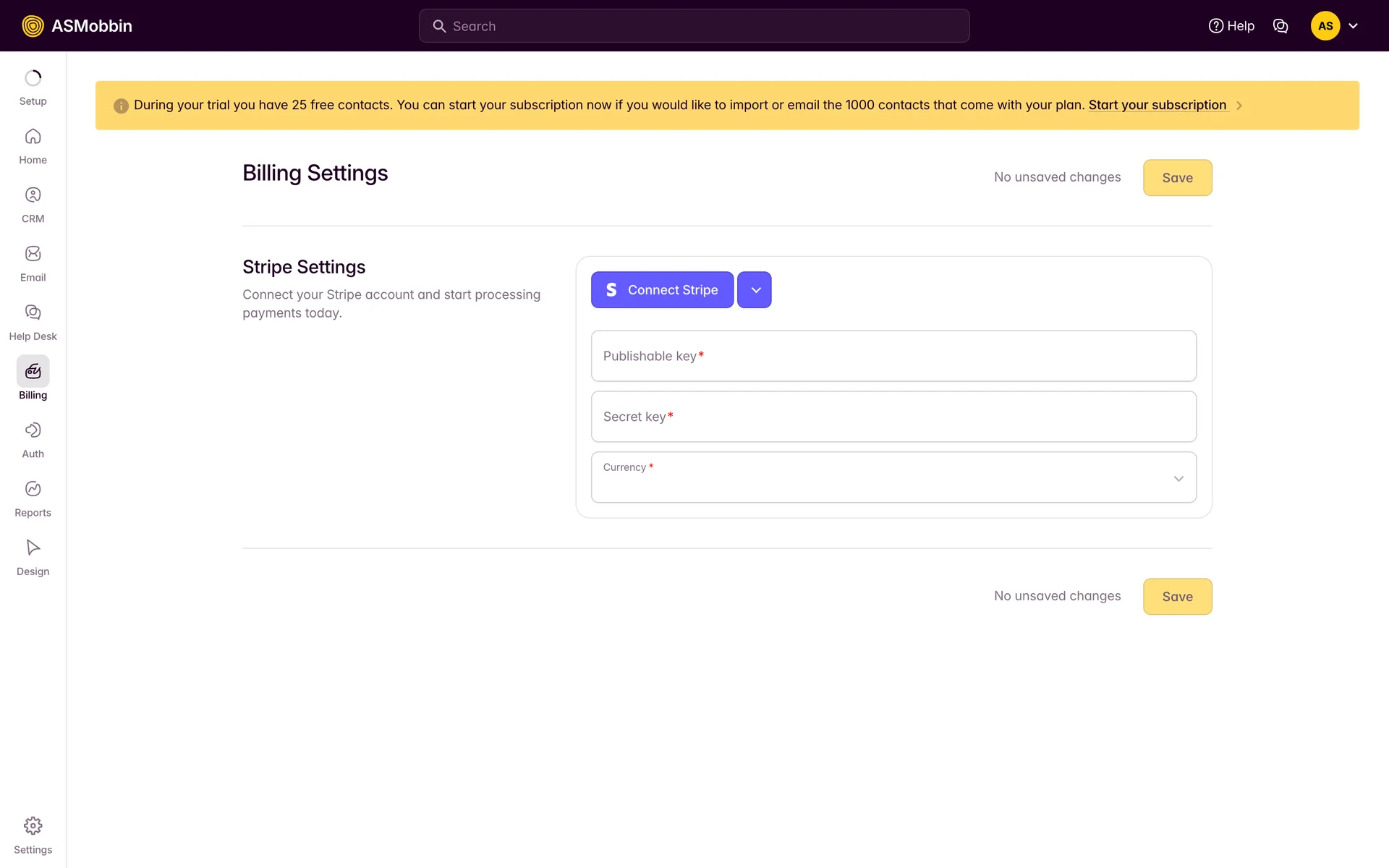
Task: Open the Setup progress icon in sidebar
Action: coord(33,78)
